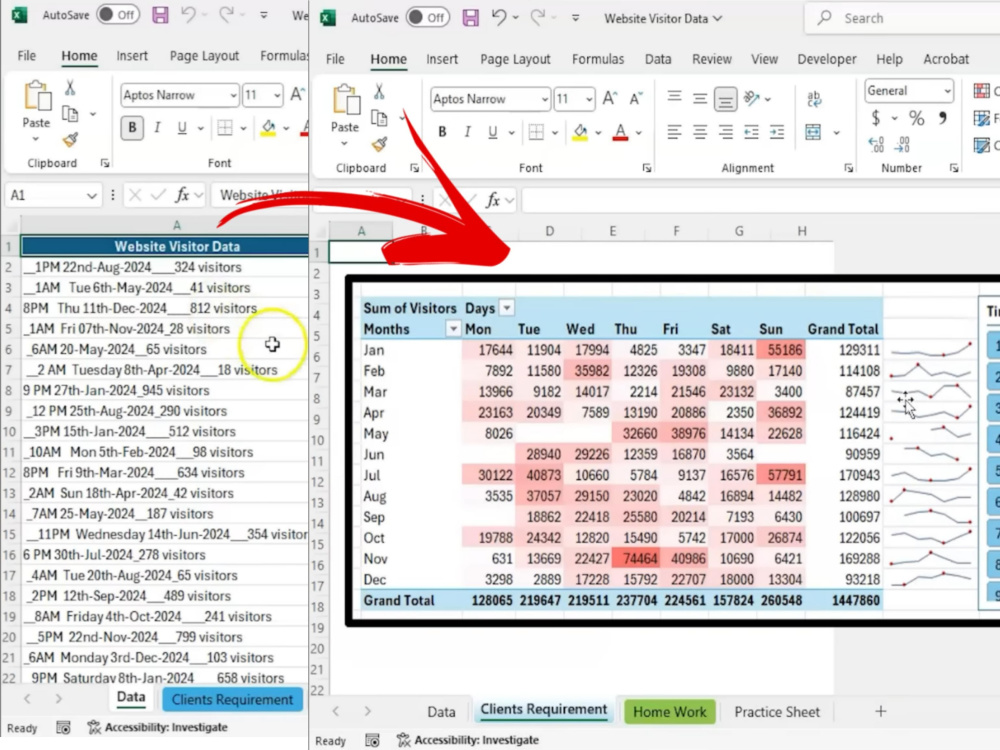Wrap Text icon in right window

pyautogui.click(x=814, y=98)
